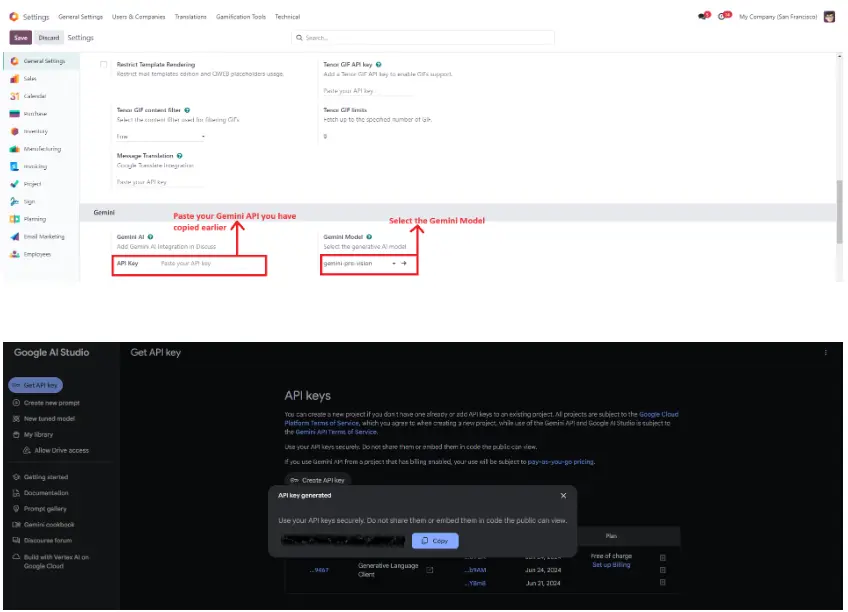Open the My Company (San Francisco) switcher
This screenshot has height=612, width=848.
click(x=777, y=17)
